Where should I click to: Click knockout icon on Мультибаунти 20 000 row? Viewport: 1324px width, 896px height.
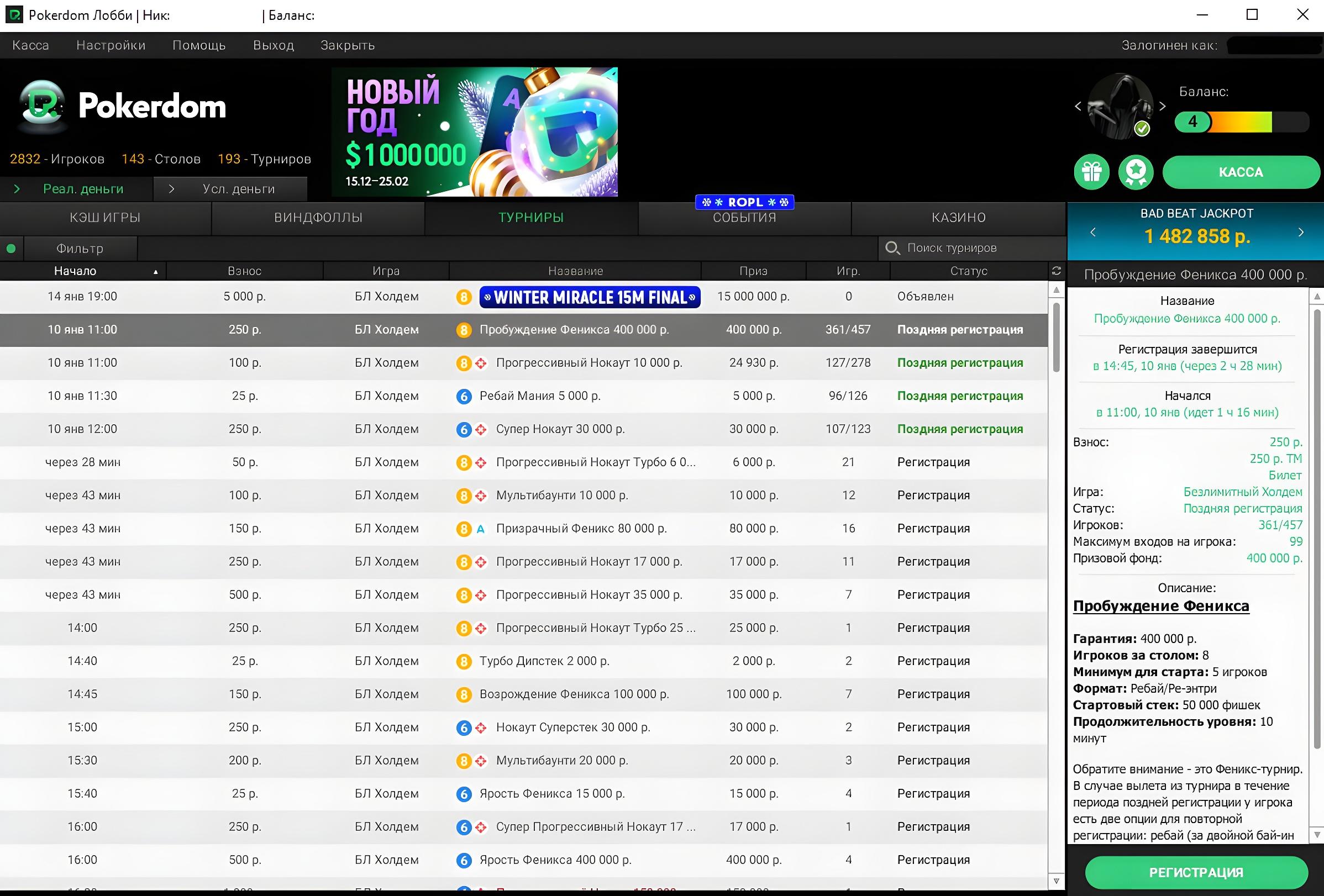click(481, 761)
